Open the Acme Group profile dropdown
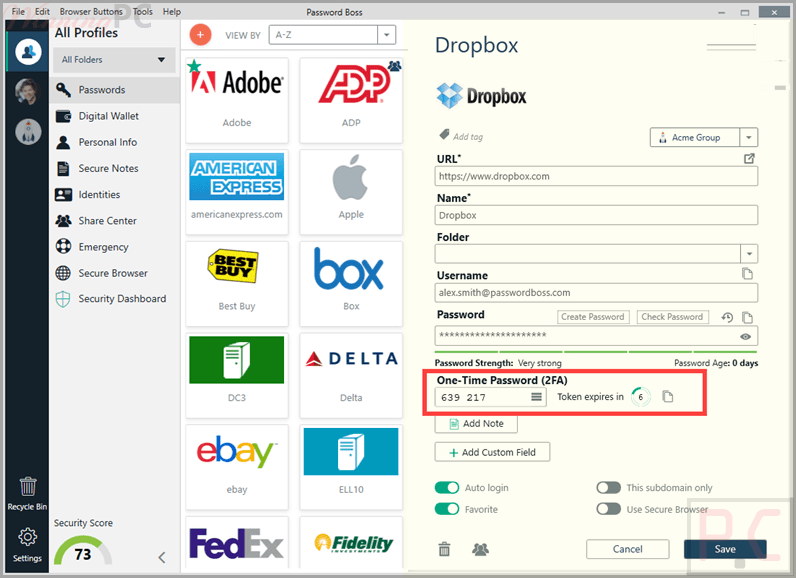 (x=704, y=138)
